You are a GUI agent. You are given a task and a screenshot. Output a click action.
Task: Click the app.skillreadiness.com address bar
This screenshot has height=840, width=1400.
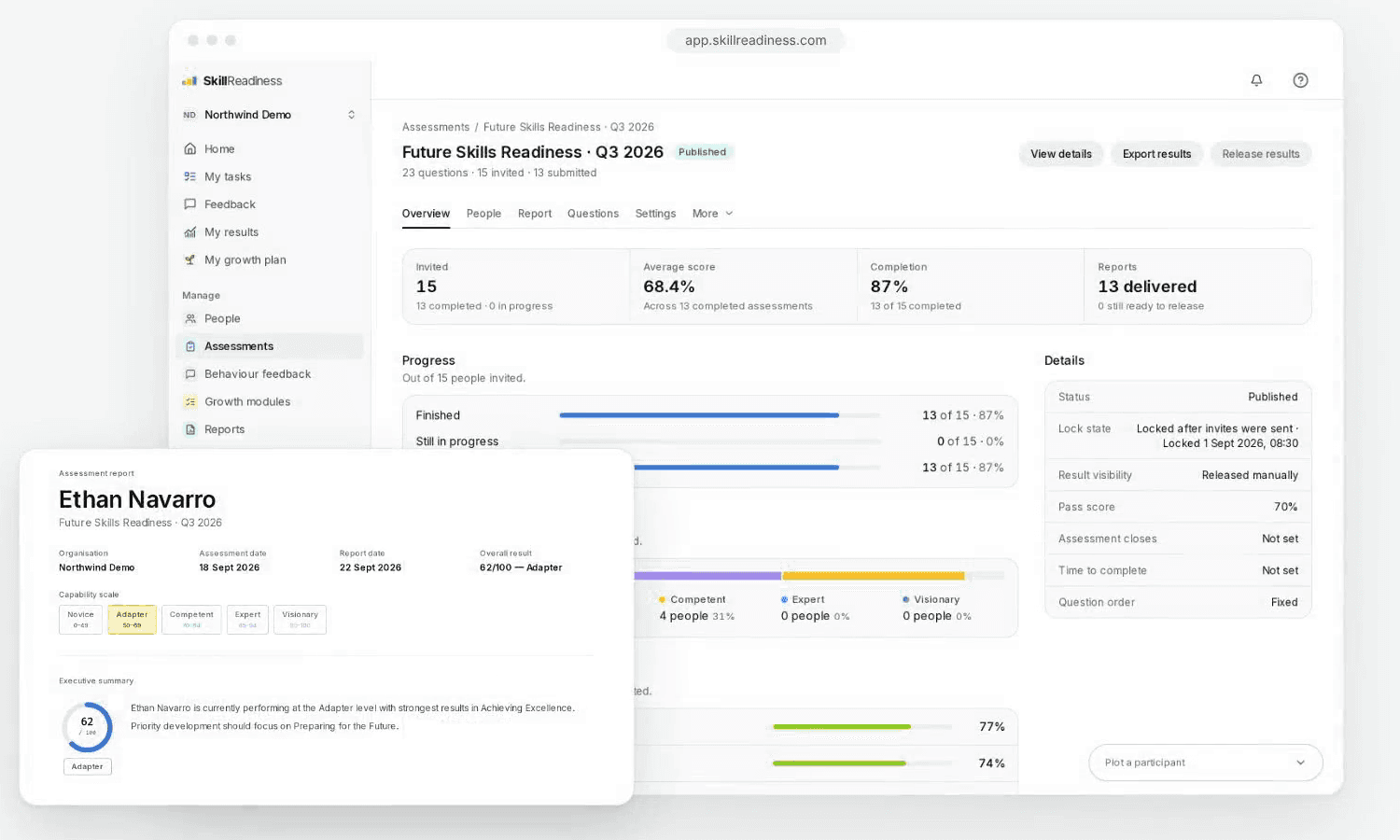coord(755,40)
